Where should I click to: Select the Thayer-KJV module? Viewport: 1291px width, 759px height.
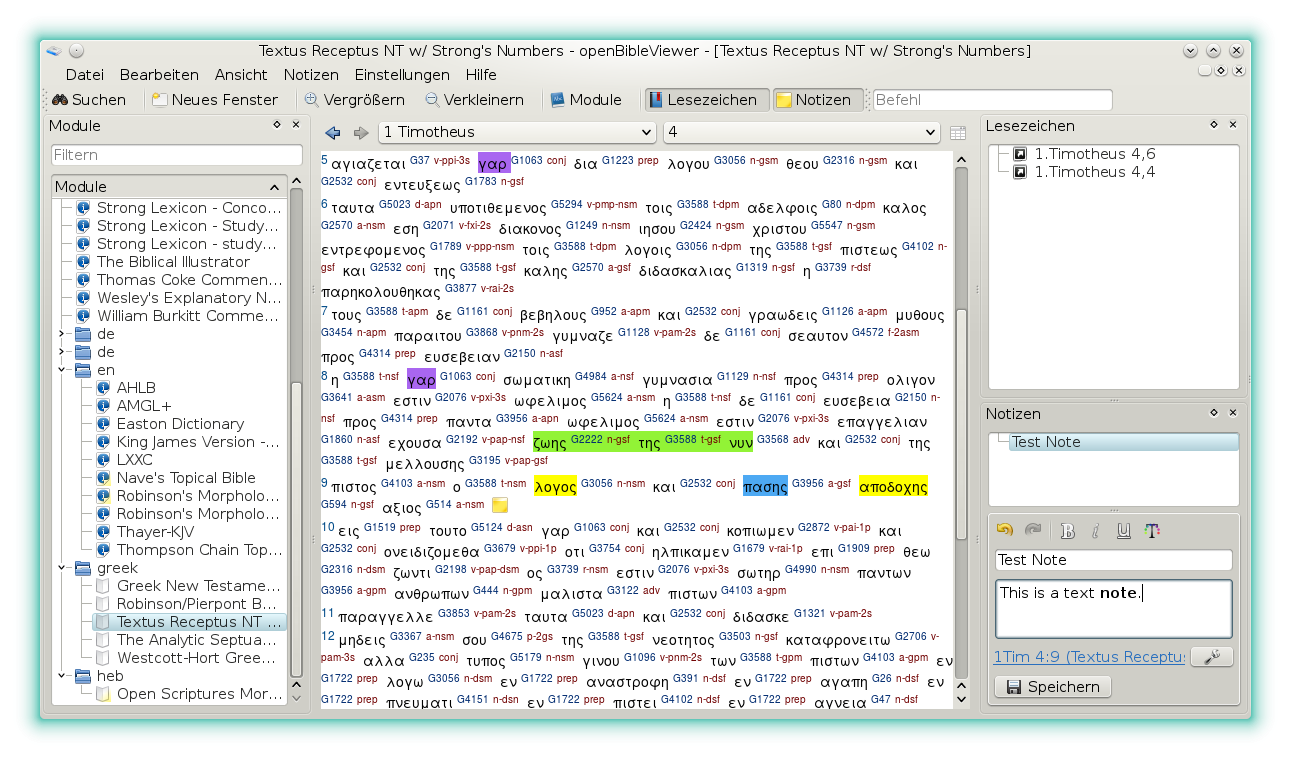pyautogui.click(x=155, y=532)
